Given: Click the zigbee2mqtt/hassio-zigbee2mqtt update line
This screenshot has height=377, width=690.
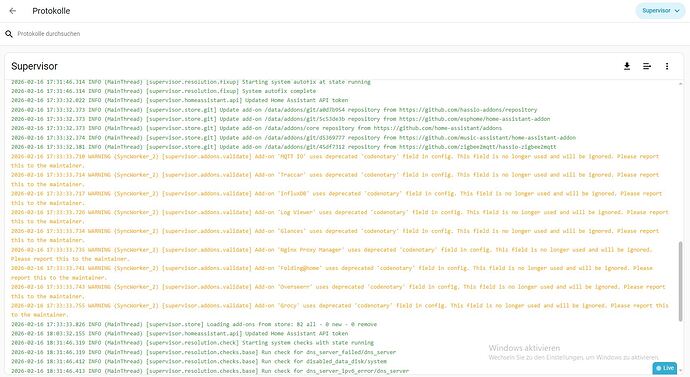Looking at the screenshot, I should point(284,147).
